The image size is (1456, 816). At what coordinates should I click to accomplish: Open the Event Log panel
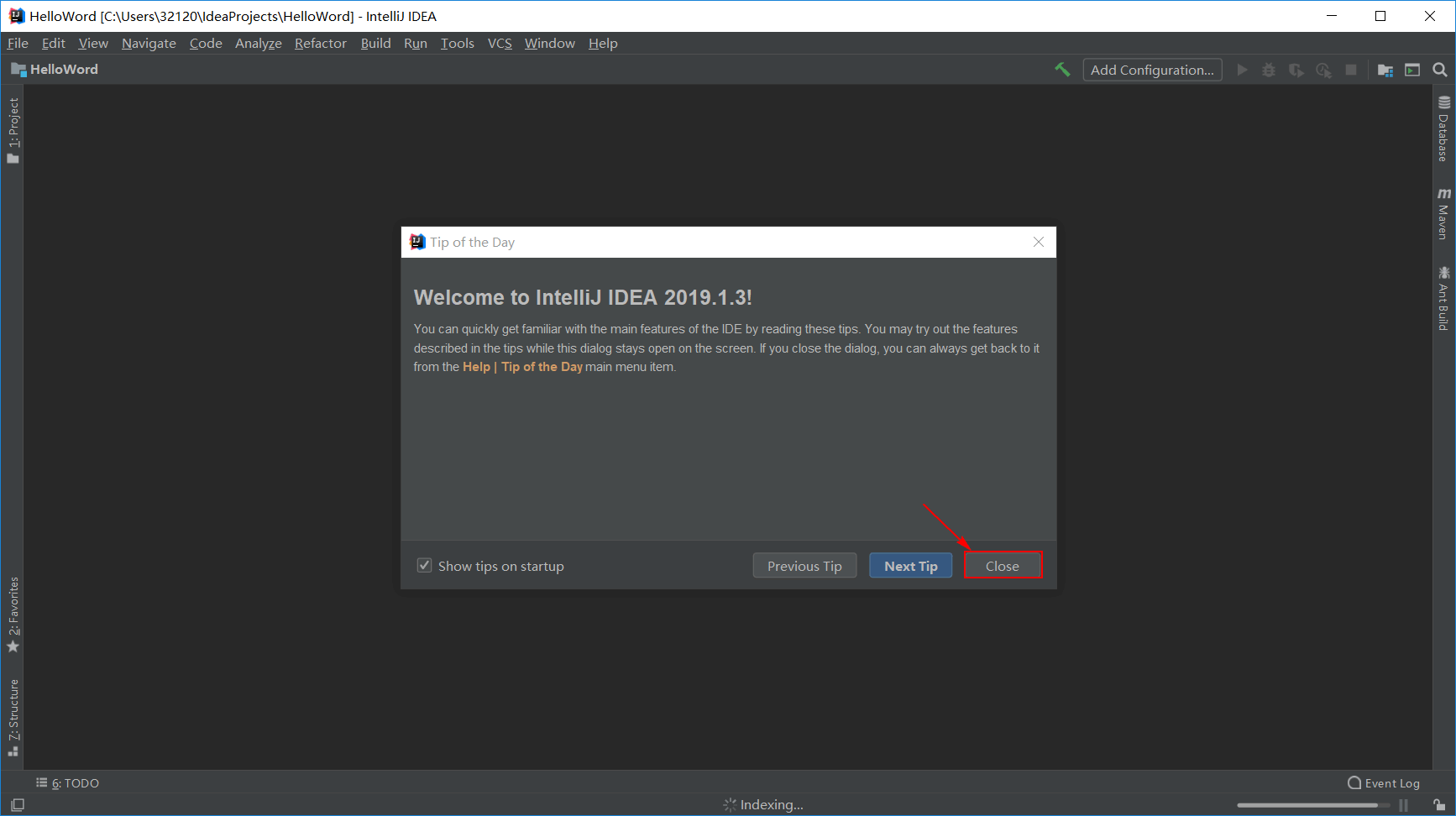pyautogui.click(x=1384, y=782)
